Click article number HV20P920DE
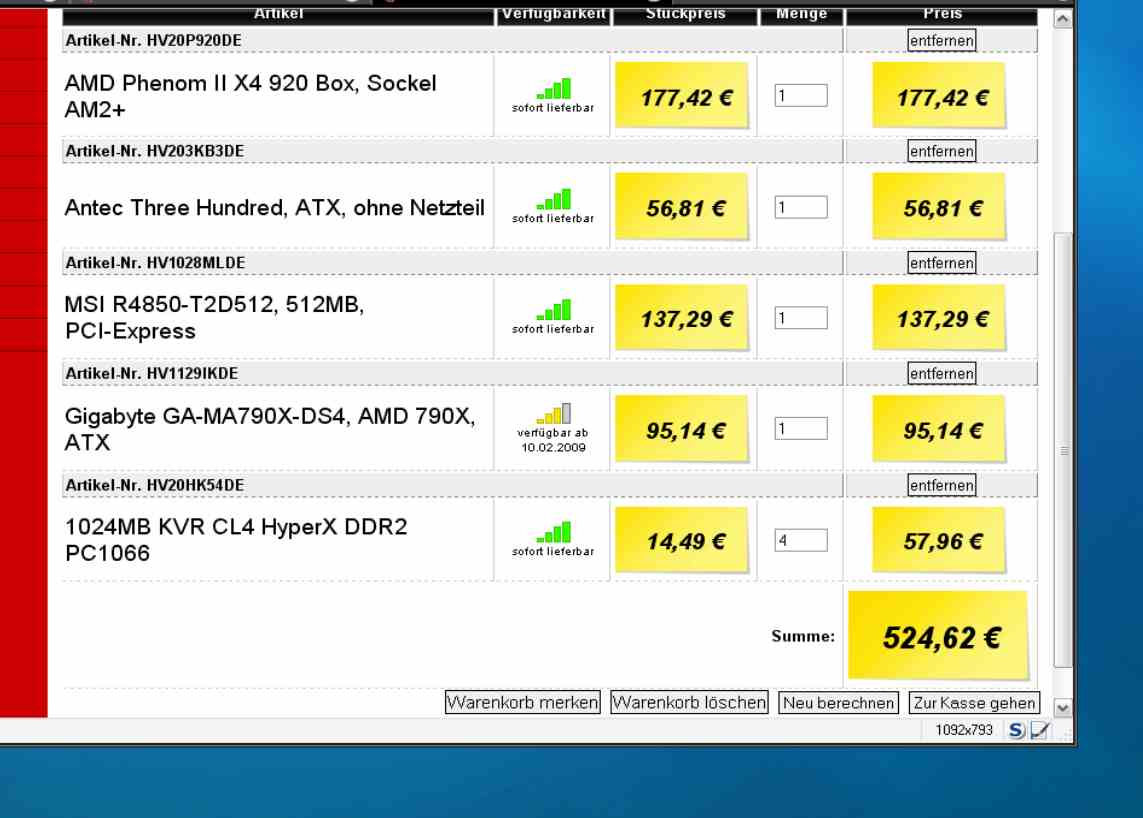Screen dimensions: 1143x818 (194, 41)
